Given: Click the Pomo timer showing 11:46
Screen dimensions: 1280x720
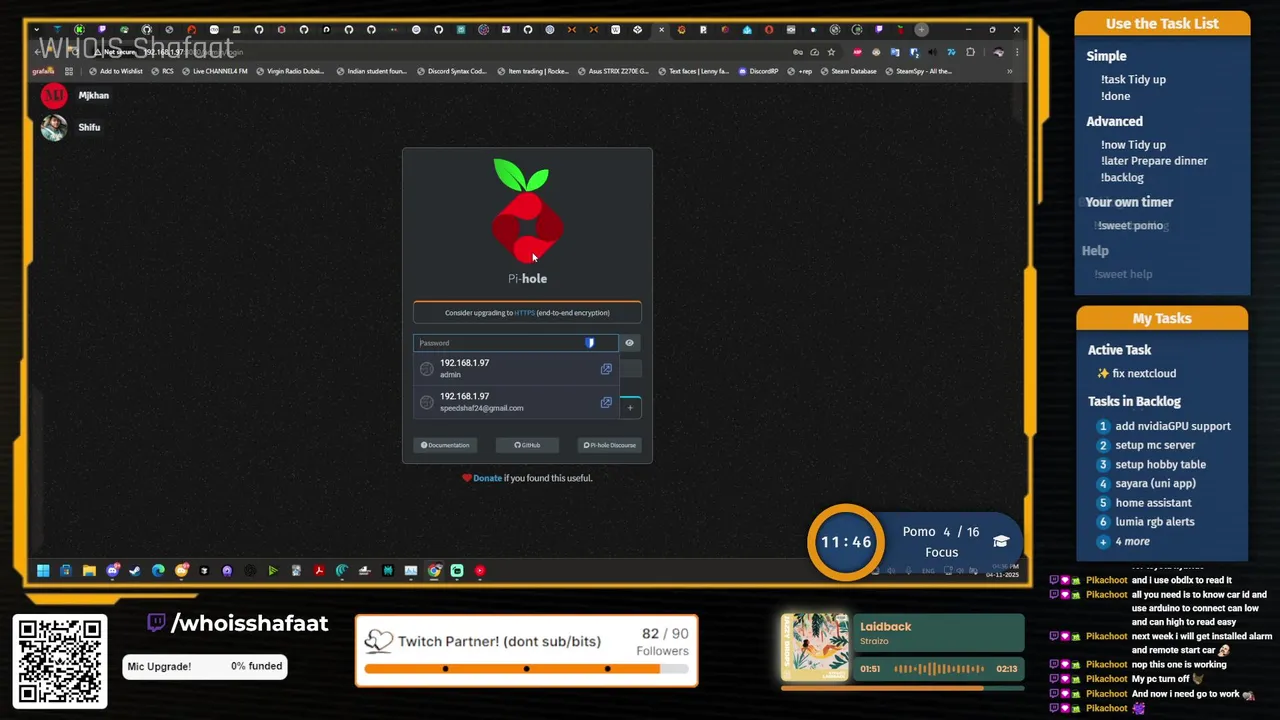Looking at the screenshot, I should tap(846, 542).
